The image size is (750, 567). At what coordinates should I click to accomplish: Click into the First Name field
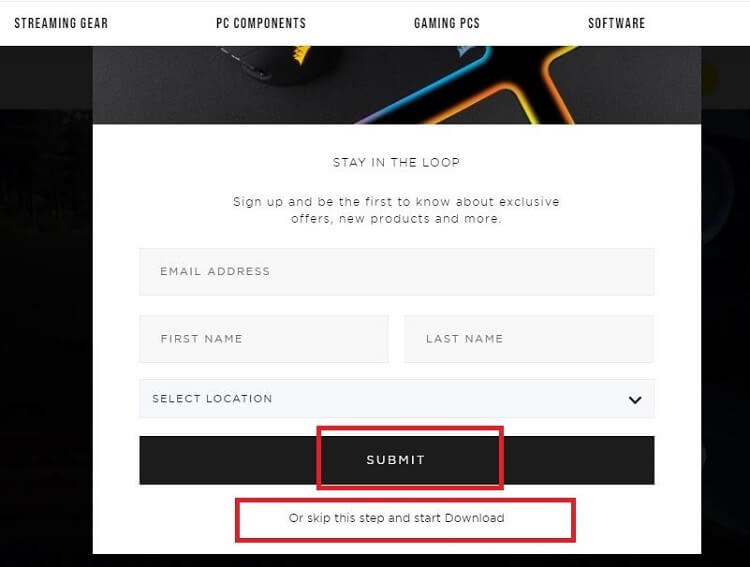(263, 339)
